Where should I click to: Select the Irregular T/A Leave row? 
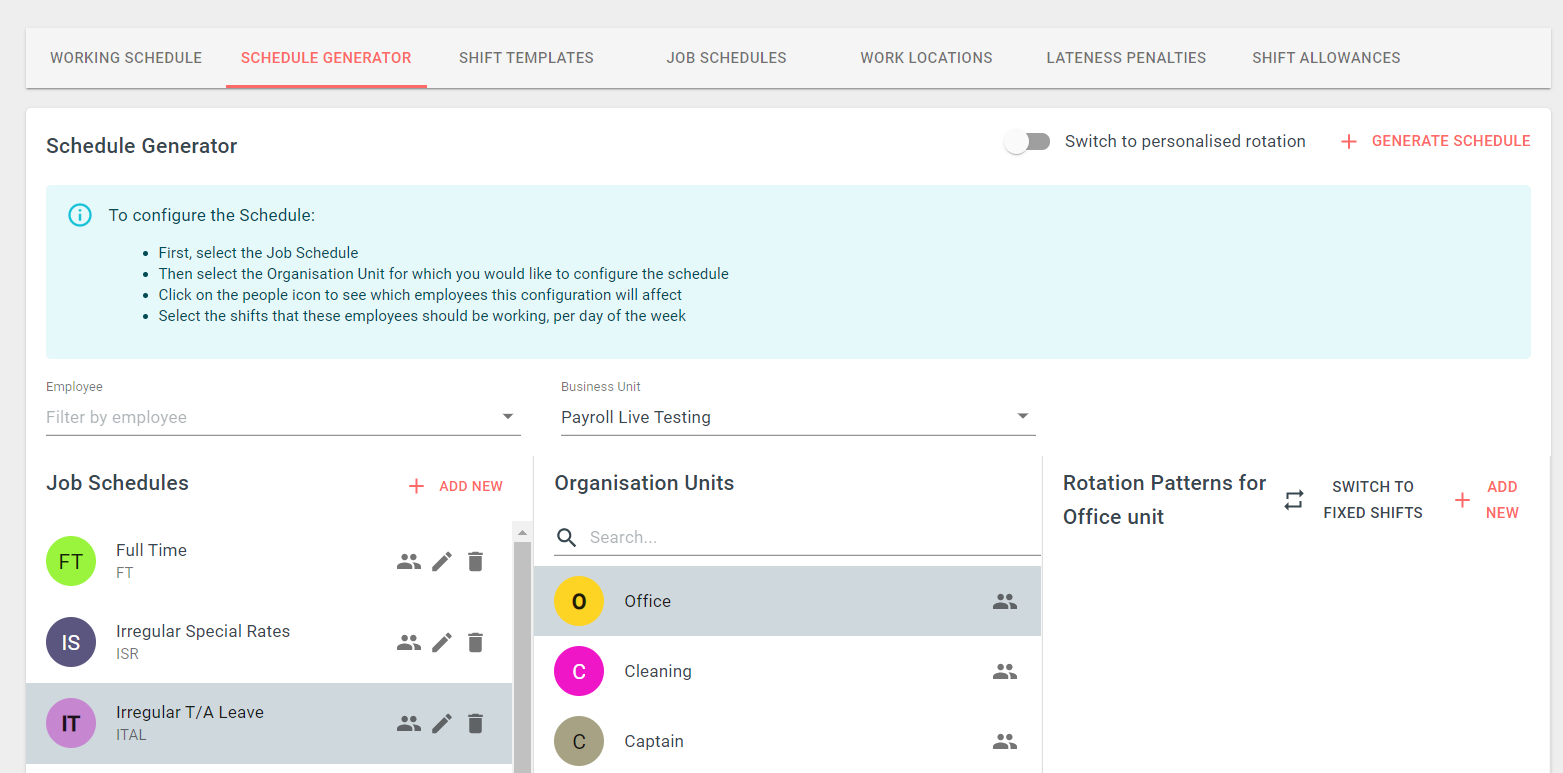point(269,724)
